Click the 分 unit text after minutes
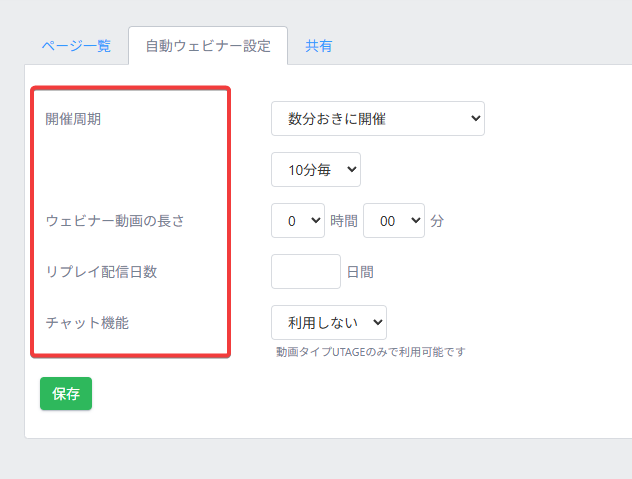The width and height of the screenshot is (632, 479). (437, 221)
